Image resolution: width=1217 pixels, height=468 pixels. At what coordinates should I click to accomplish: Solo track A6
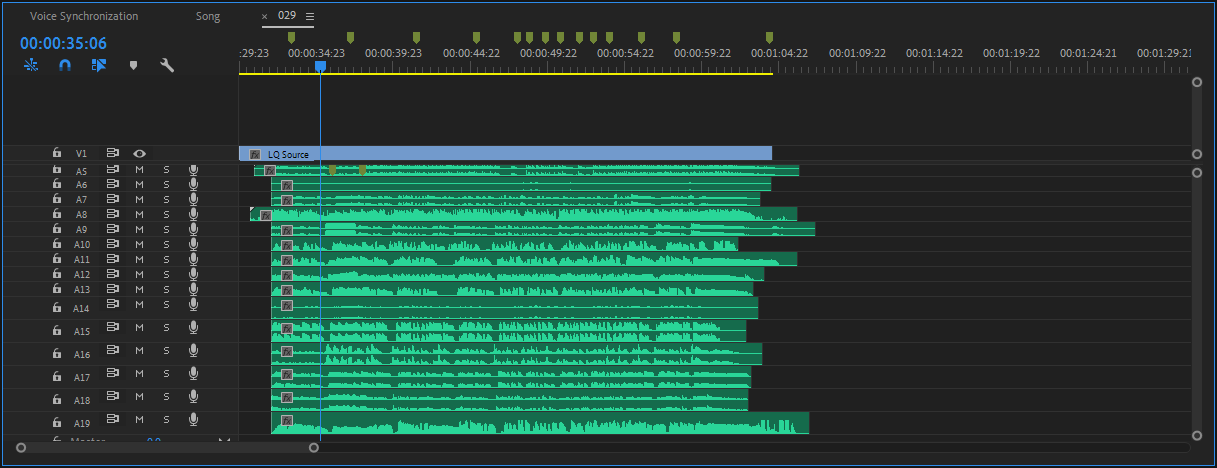(167, 185)
